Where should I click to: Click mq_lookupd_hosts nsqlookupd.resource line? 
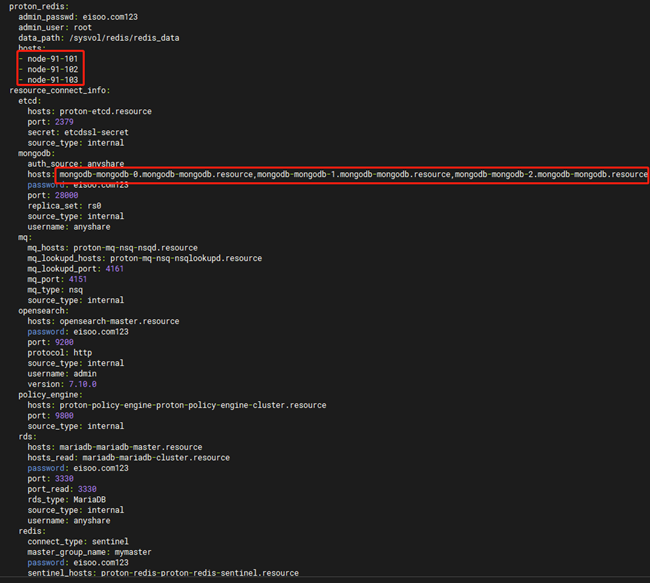pos(145,258)
